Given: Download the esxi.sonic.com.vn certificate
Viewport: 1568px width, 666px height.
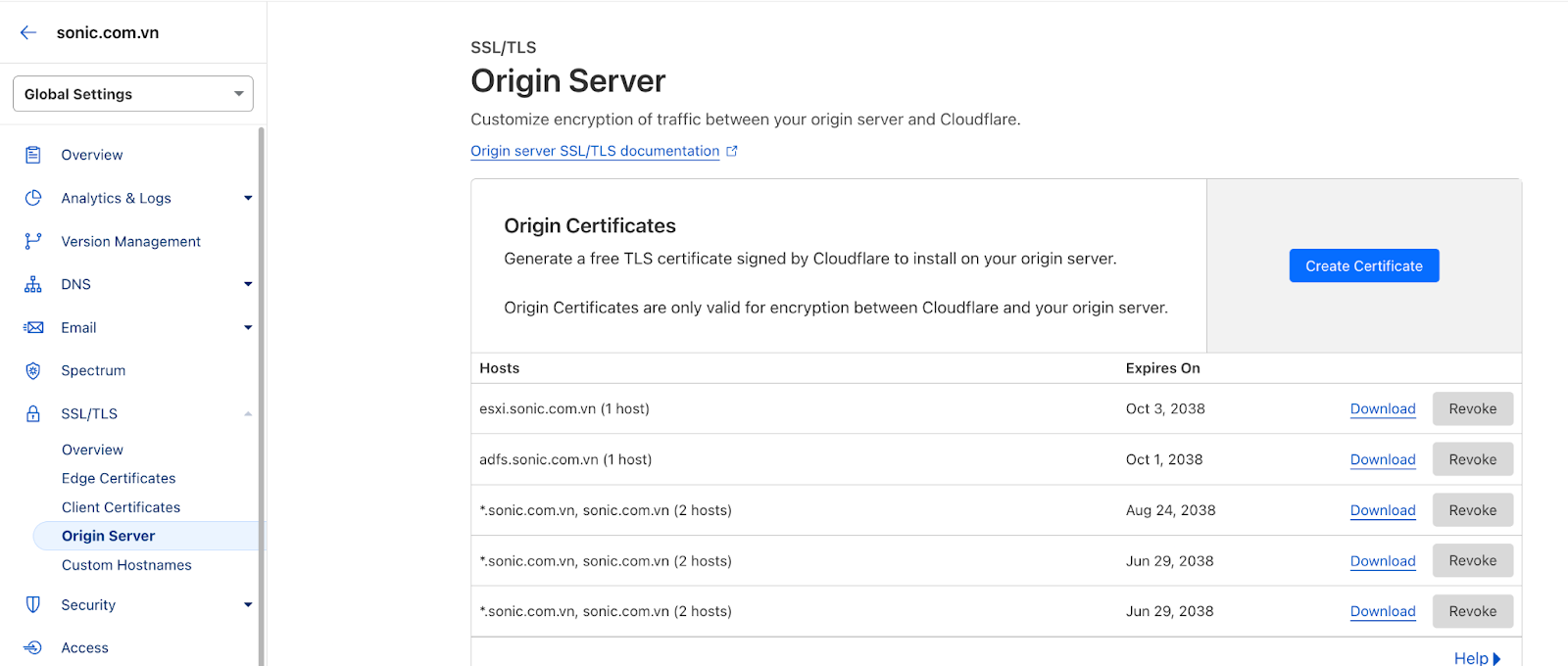Looking at the screenshot, I should tap(1383, 408).
